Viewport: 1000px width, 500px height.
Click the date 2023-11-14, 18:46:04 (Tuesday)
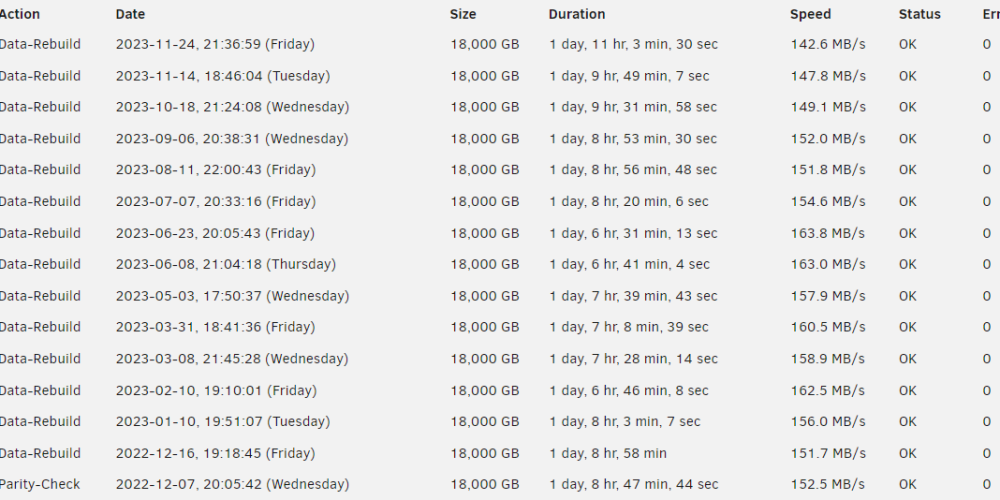[x=223, y=76]
